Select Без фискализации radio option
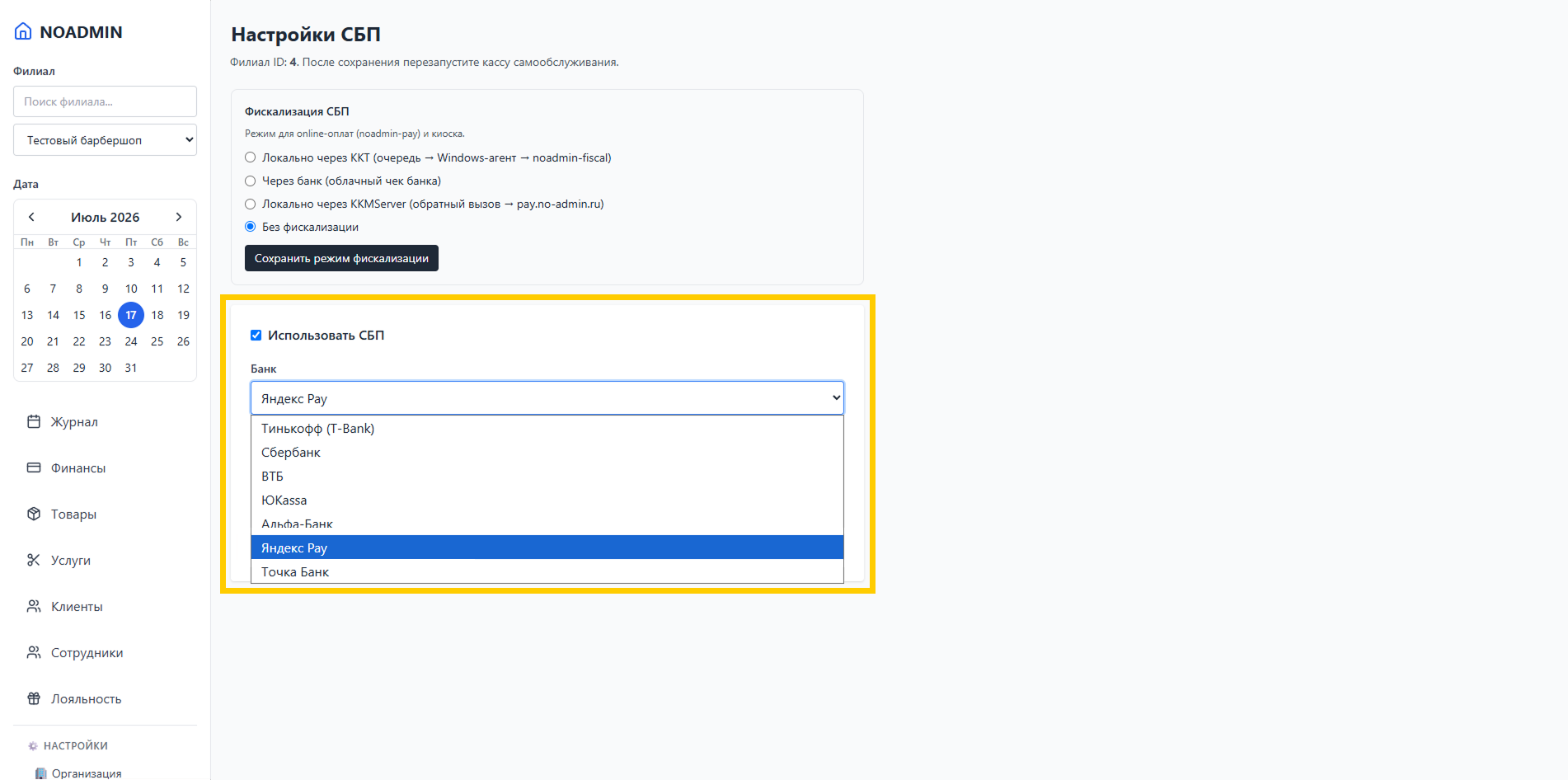Image resolution: width=1568 pixels, height=780 pixels. [250, 227]
